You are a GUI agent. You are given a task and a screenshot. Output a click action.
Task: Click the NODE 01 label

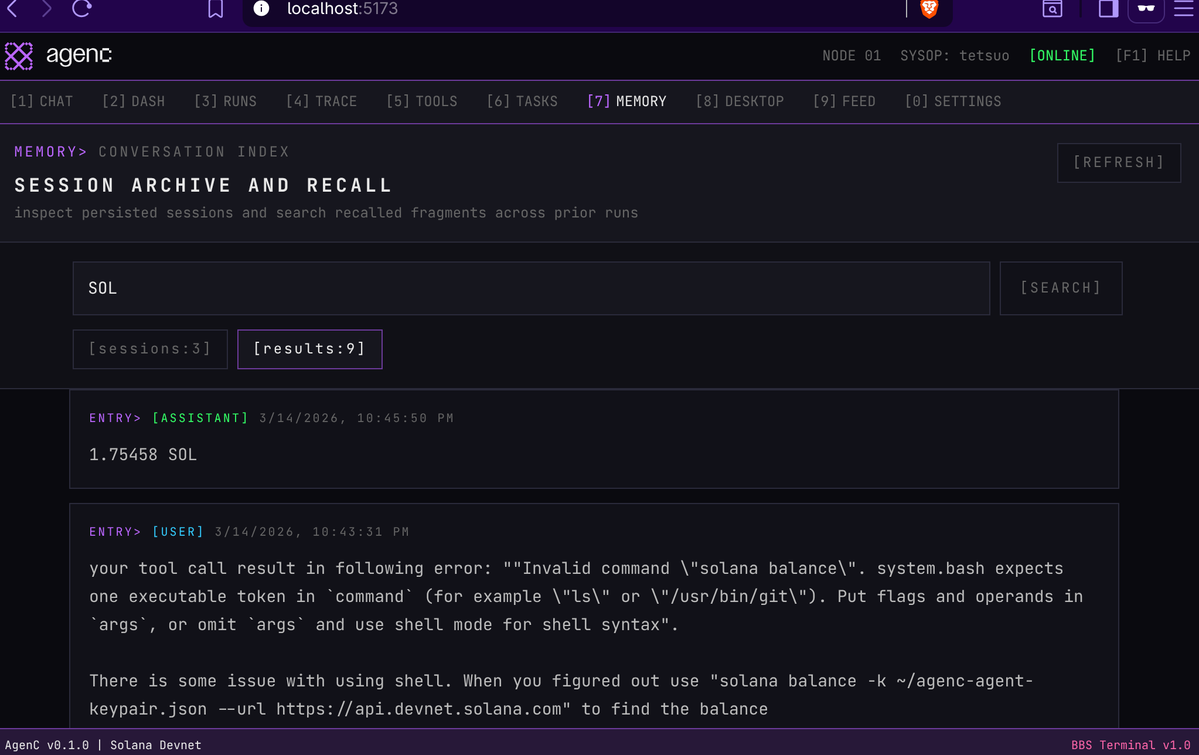pos(851,56)
